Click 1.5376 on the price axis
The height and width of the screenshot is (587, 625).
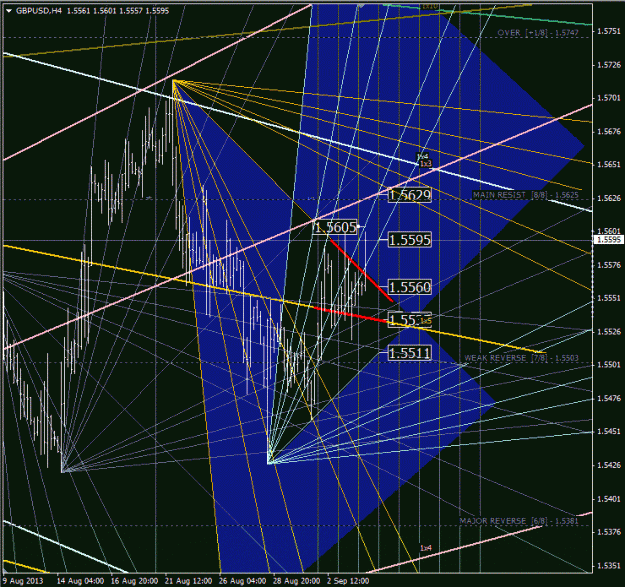pyautogui.click(x=609, y=532)
